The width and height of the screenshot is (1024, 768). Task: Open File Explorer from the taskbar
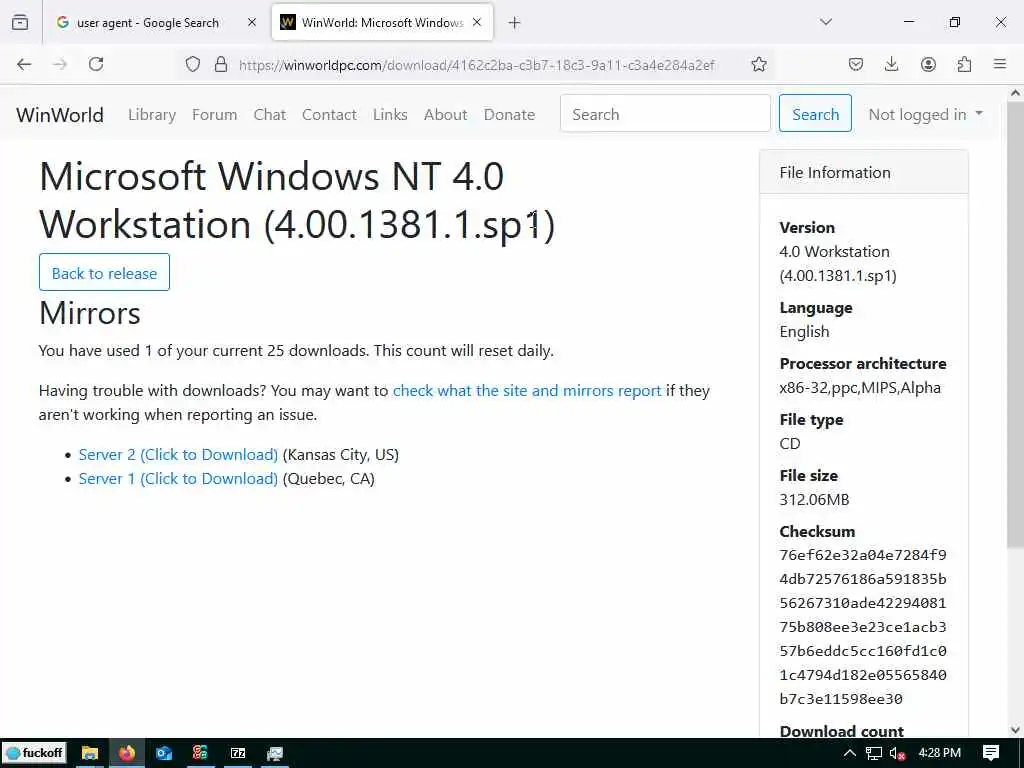click(x=89, y=753)
